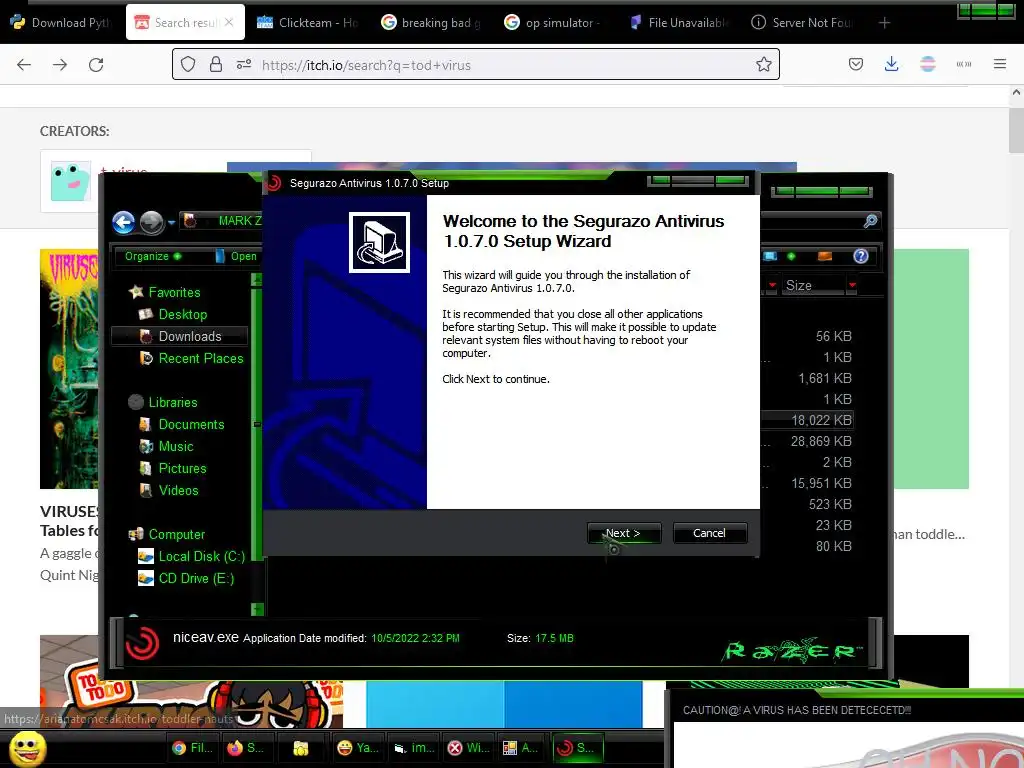The image size is (1024, 768).
Task: Switch to the breaking bad Google tab
Action: pyautogui.click(x=431, y=22)
